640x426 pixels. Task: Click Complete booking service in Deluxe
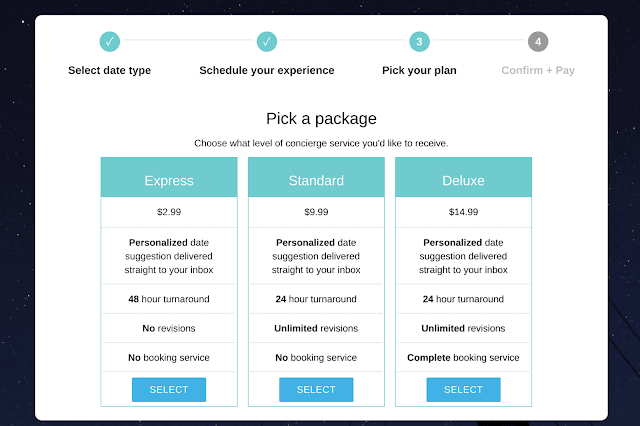pos(463,358)
